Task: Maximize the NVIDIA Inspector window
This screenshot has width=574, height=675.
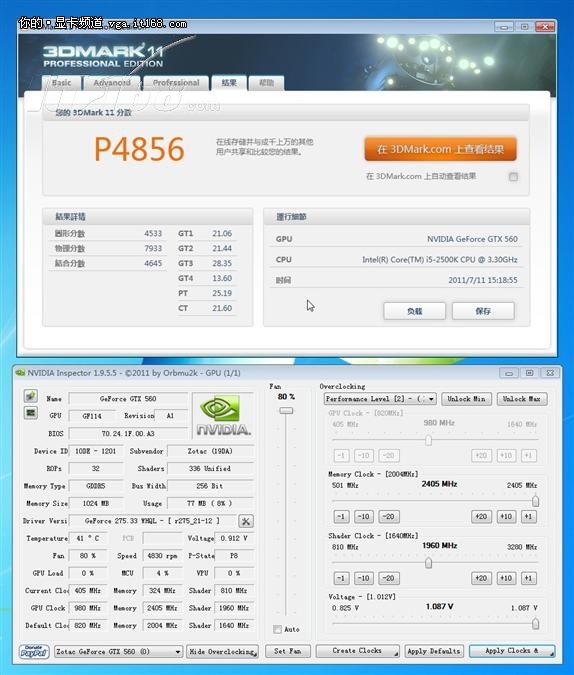Action: point(530,373)
